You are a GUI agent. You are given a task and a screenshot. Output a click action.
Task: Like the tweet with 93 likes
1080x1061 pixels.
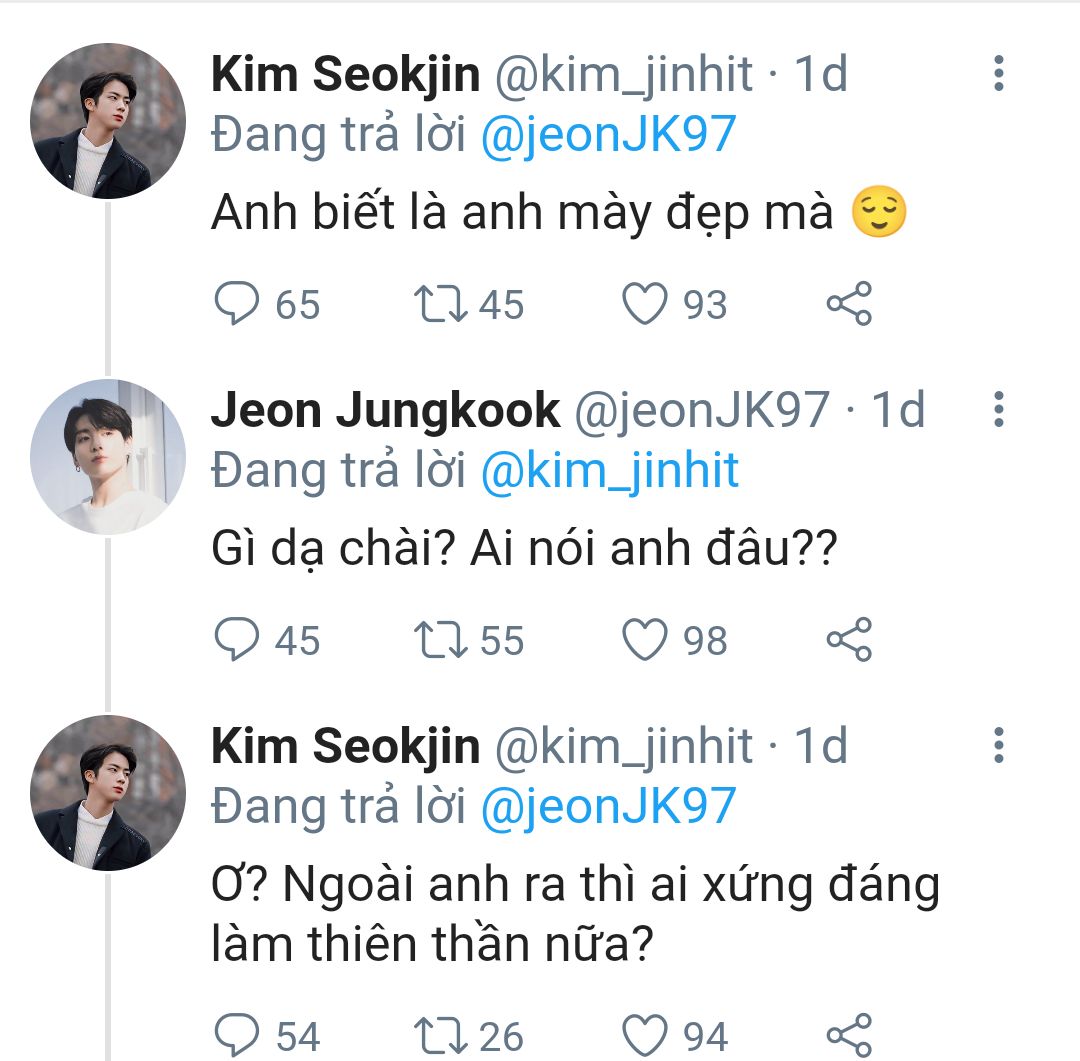pos(645,304)
